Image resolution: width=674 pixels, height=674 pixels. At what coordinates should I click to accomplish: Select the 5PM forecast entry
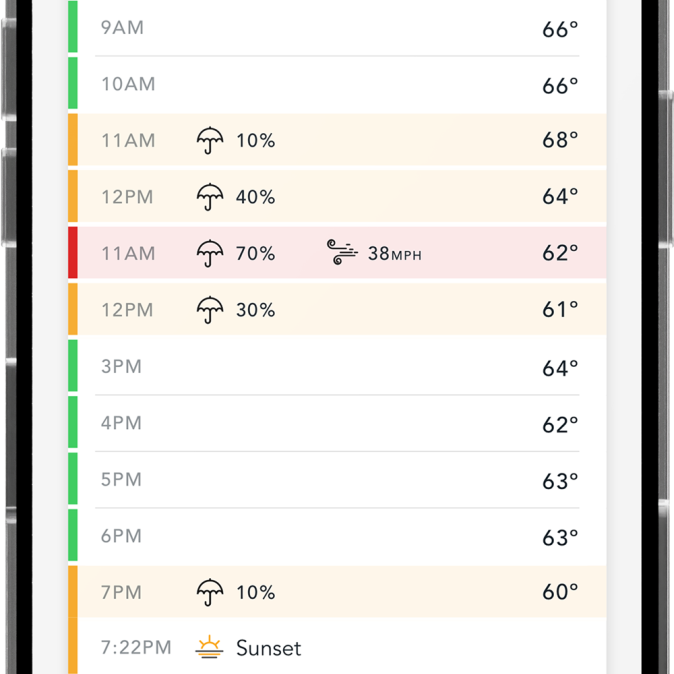[x=340, y=480]
